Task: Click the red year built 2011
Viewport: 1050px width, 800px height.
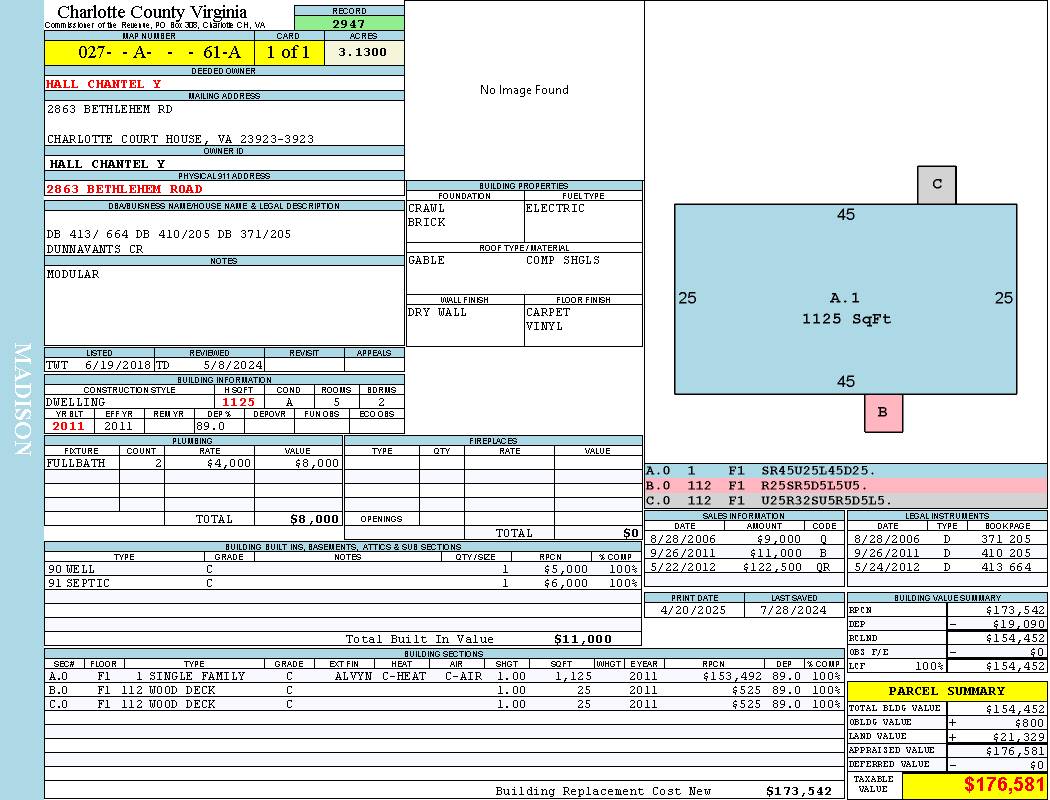Action: pos(69,426)
